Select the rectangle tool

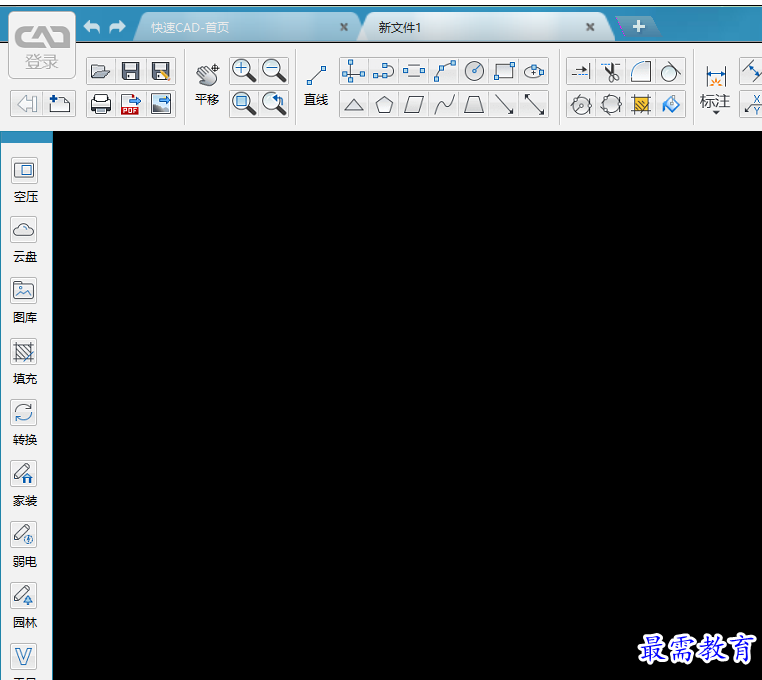tap(504, 71)
